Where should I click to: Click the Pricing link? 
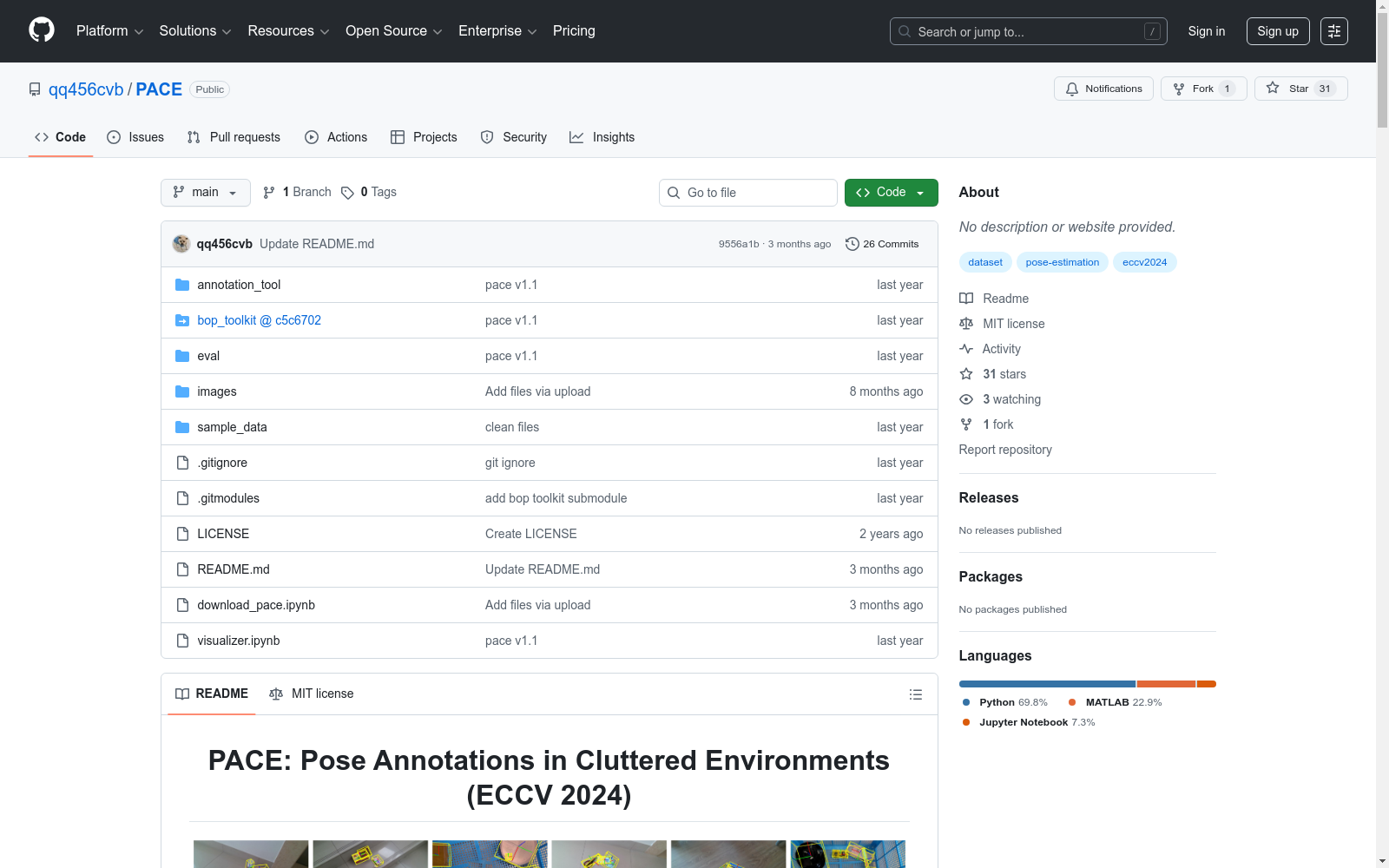[574, 31]
